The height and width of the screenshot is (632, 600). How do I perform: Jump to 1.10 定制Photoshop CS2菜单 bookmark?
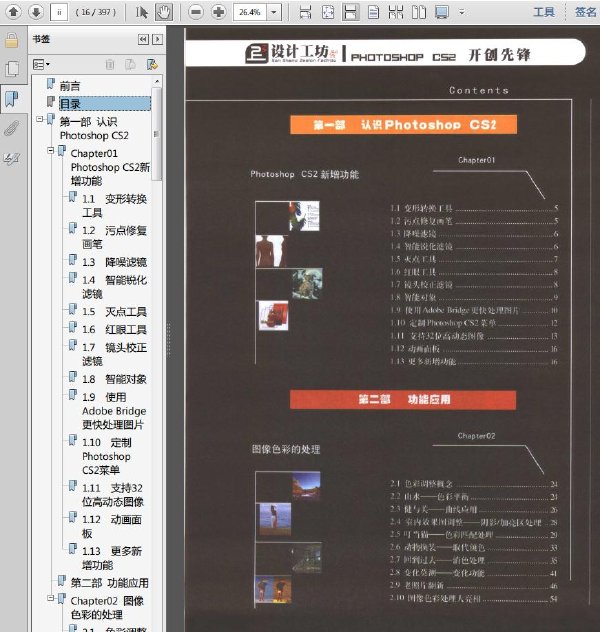(107, 456)
